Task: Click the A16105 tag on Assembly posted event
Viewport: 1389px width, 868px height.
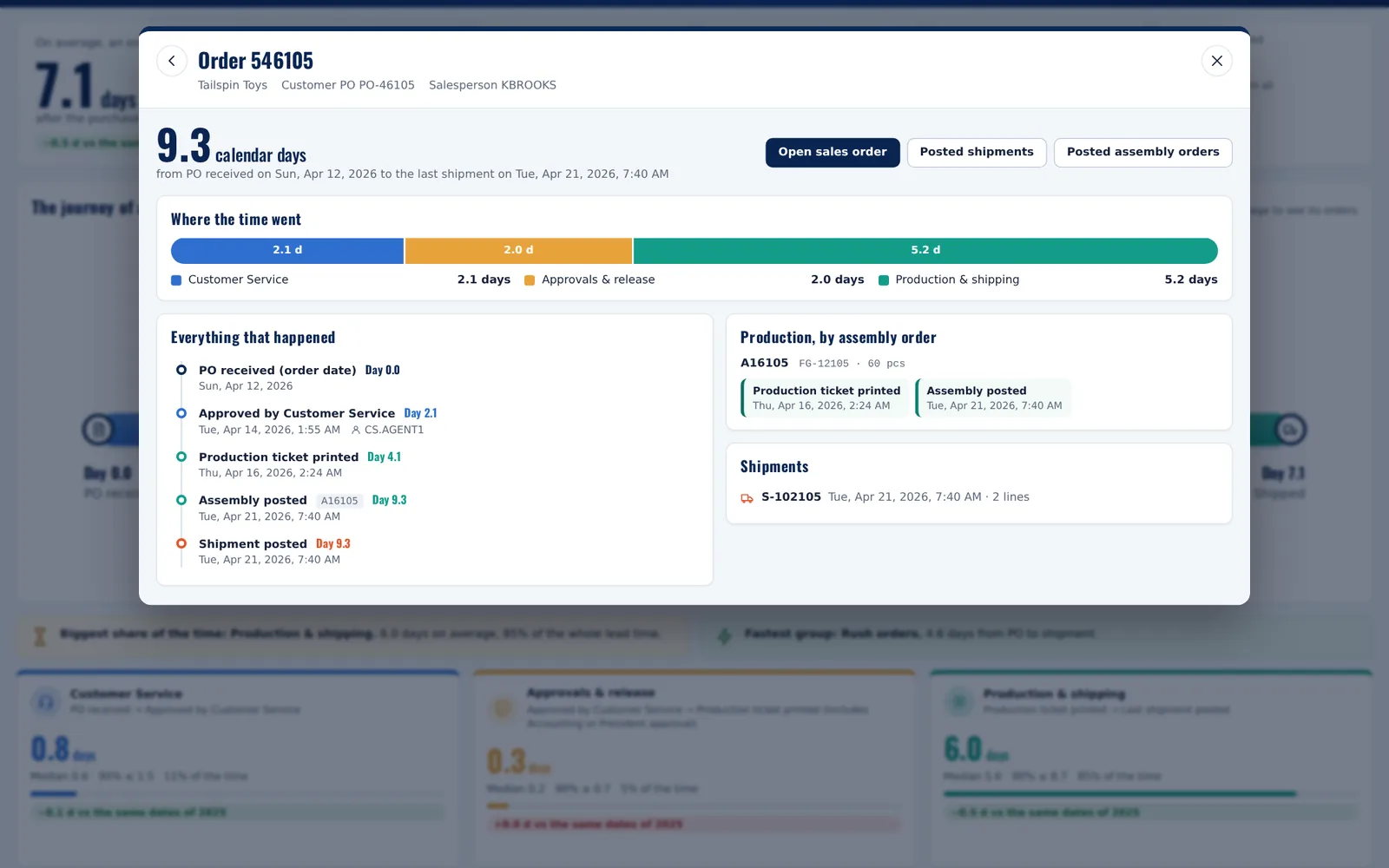Action: [339, 501]
